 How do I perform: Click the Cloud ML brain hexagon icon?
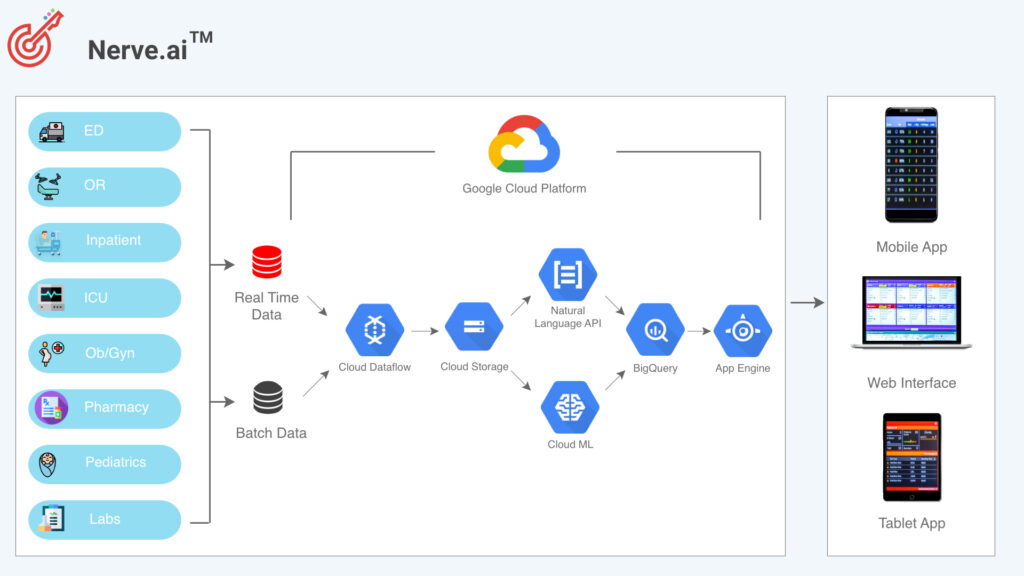570,408
